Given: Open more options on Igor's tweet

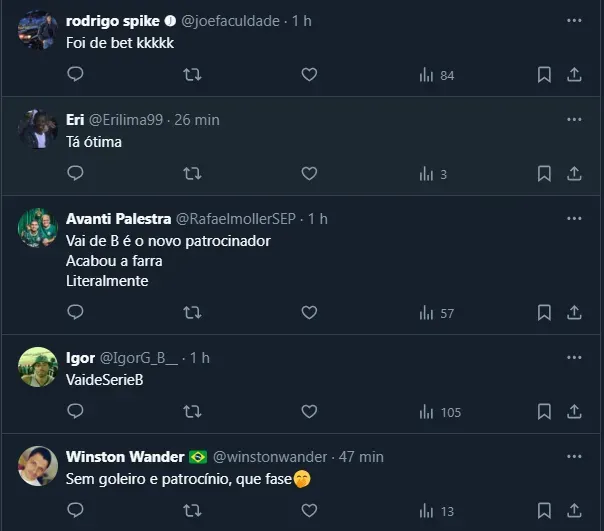Looking at the screenshot, I should 574,358.
